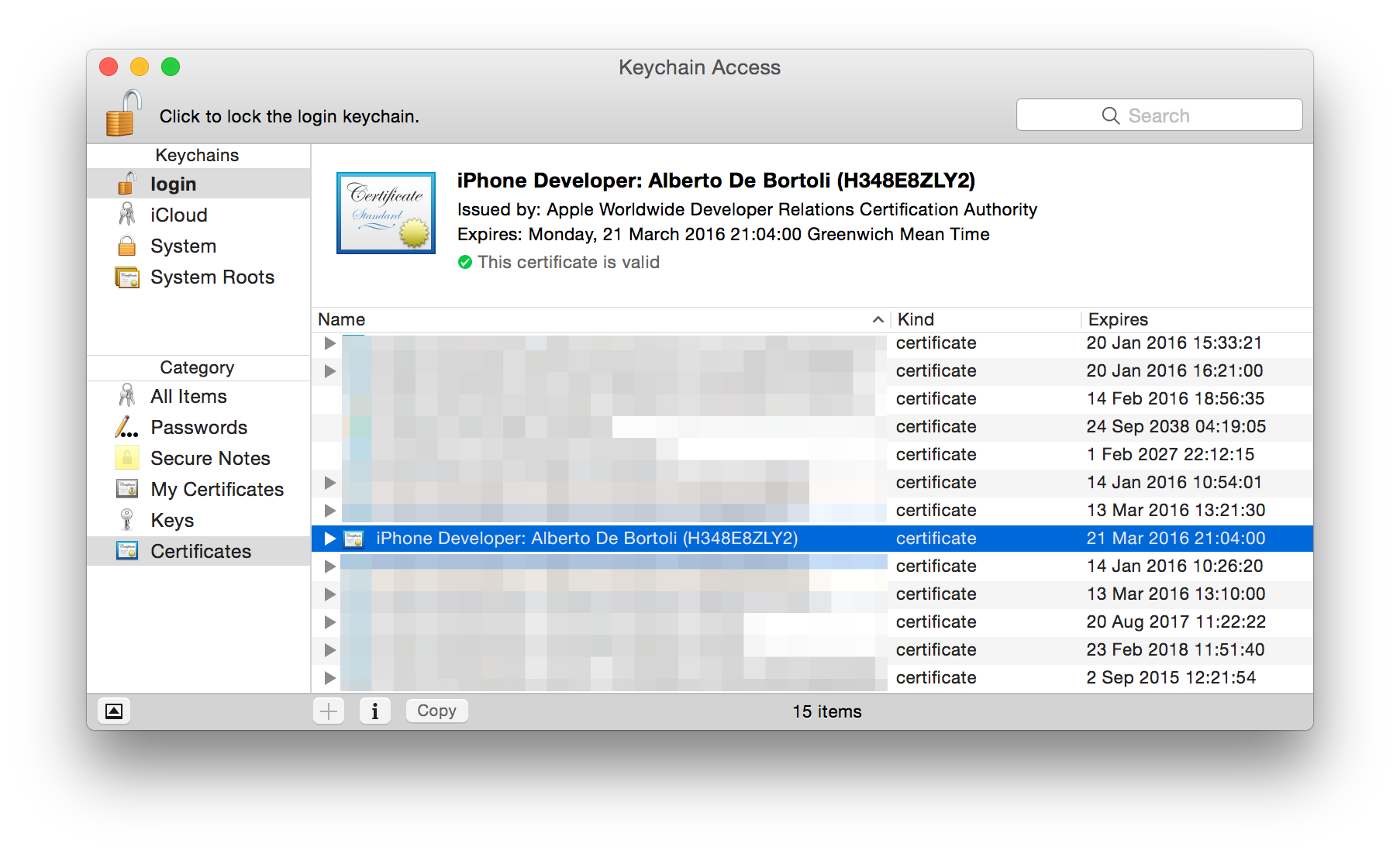Image resolution: width=1400 pixels, height=854 pixels.
Task: Open the Certificates category
Action: (x=200, y=551)
